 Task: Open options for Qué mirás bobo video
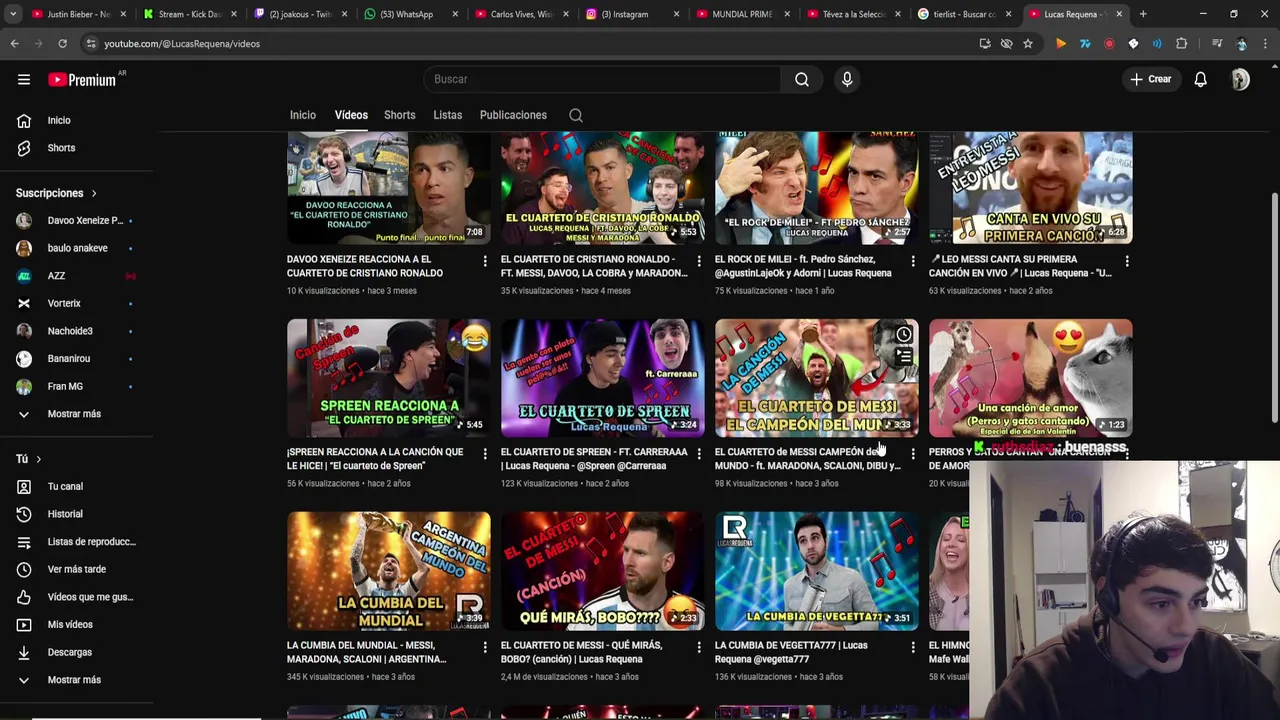(699, 647)
